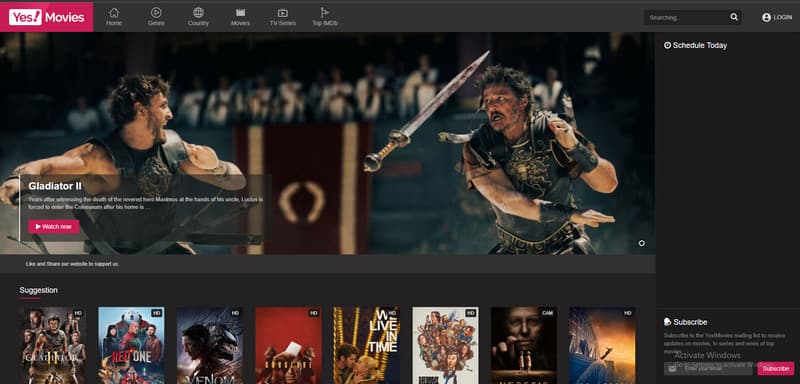Open the Movies clapperboard icon
The height and width of the screenshot is (384, 800).
[240, 12]
